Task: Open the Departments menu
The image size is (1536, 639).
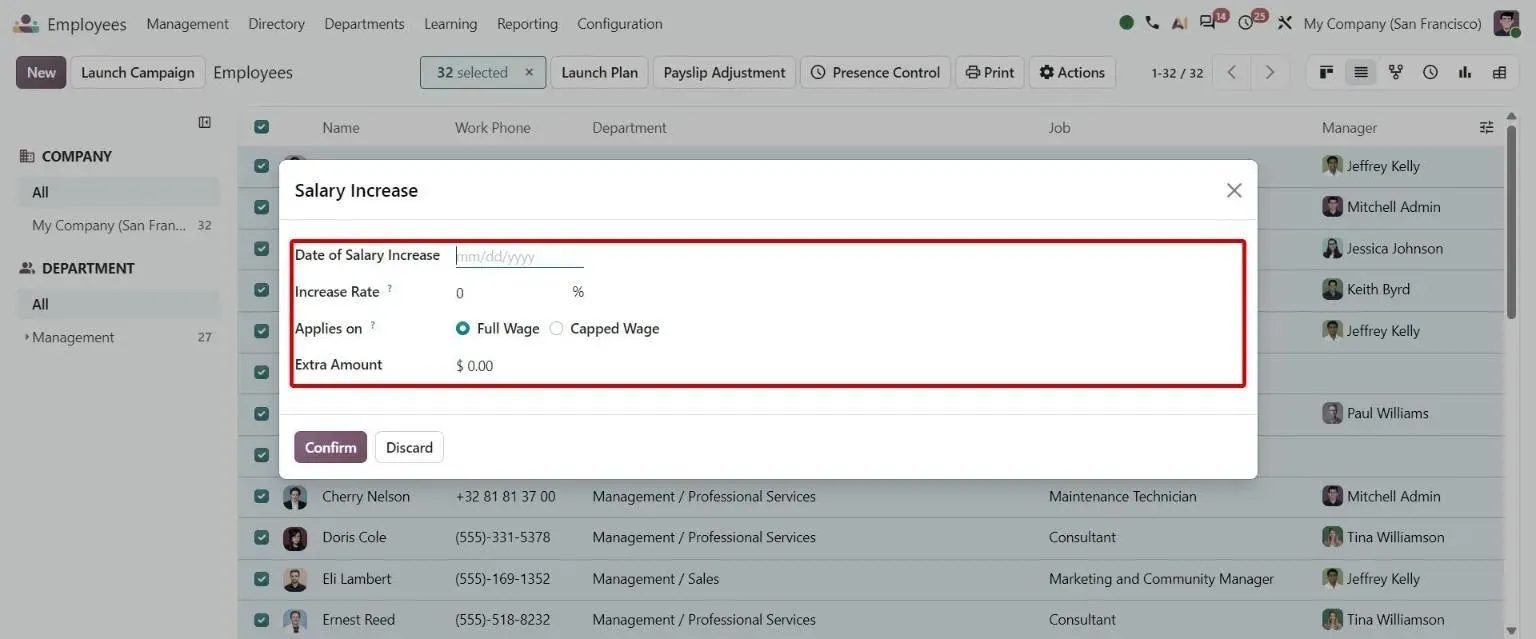Action: click(364, 23)
